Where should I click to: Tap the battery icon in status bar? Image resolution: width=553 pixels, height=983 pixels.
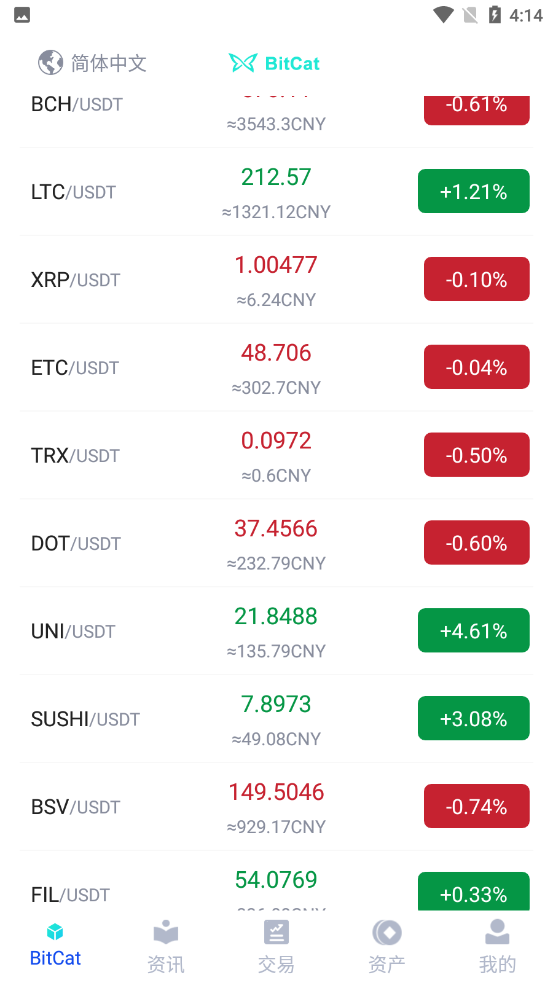pos(495,14)
